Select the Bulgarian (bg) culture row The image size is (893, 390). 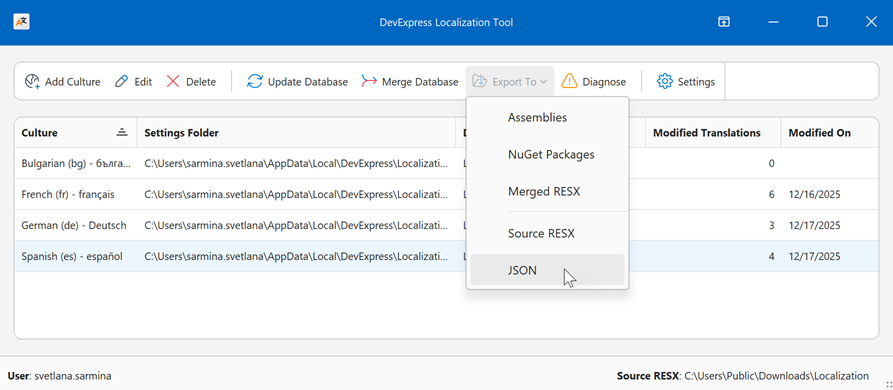(446, 163)
